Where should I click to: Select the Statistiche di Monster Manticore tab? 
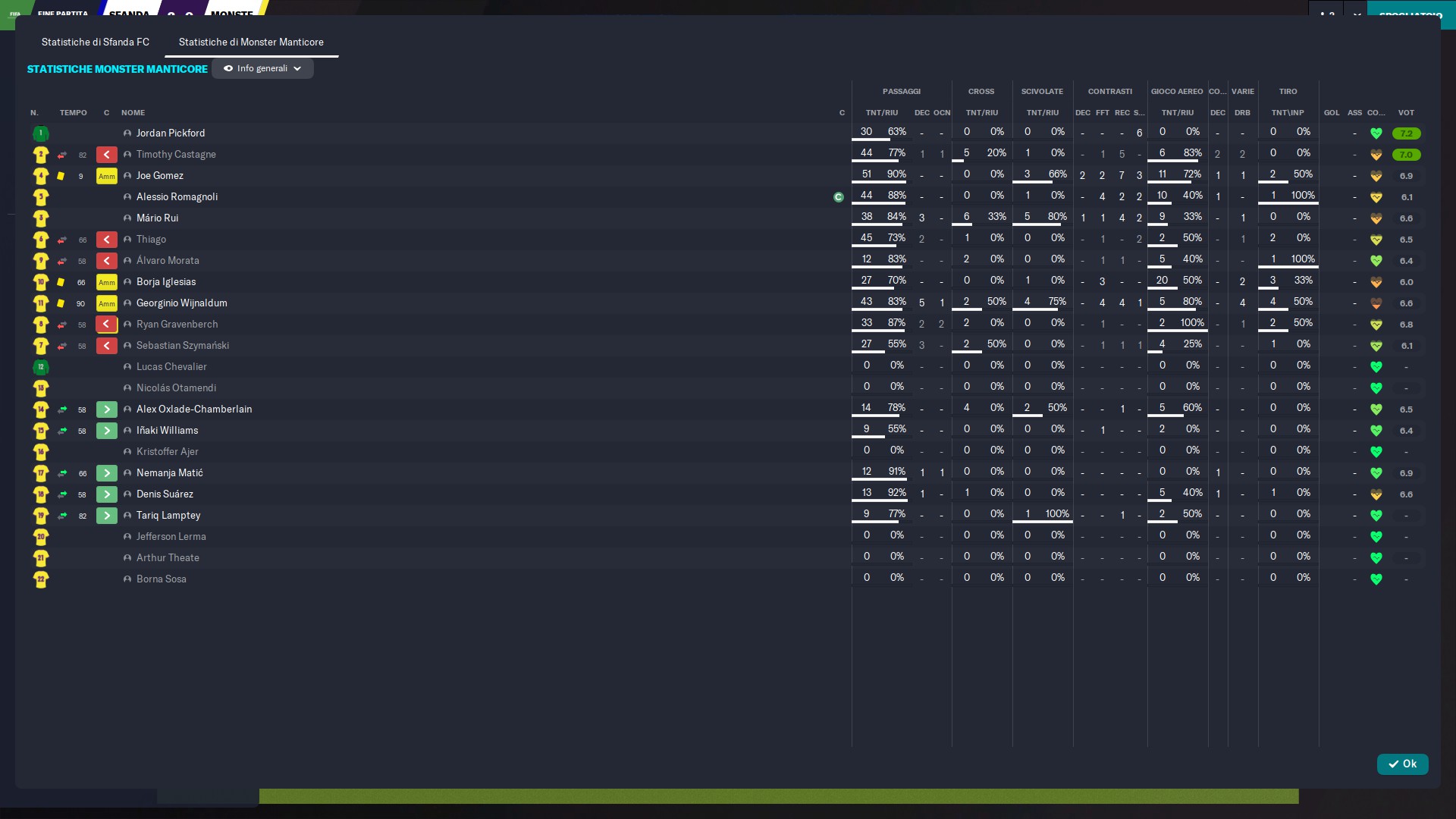point(251,42)
